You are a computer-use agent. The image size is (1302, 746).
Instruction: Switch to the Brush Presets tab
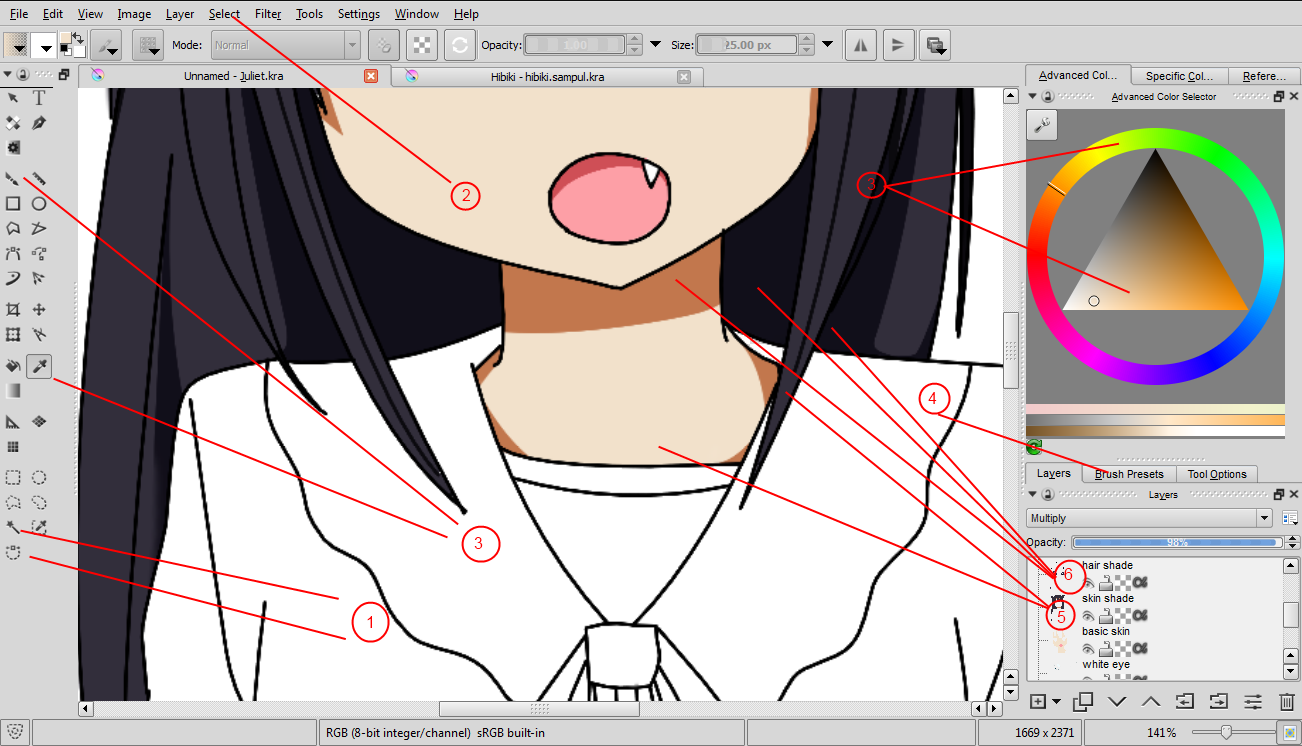1129,474
